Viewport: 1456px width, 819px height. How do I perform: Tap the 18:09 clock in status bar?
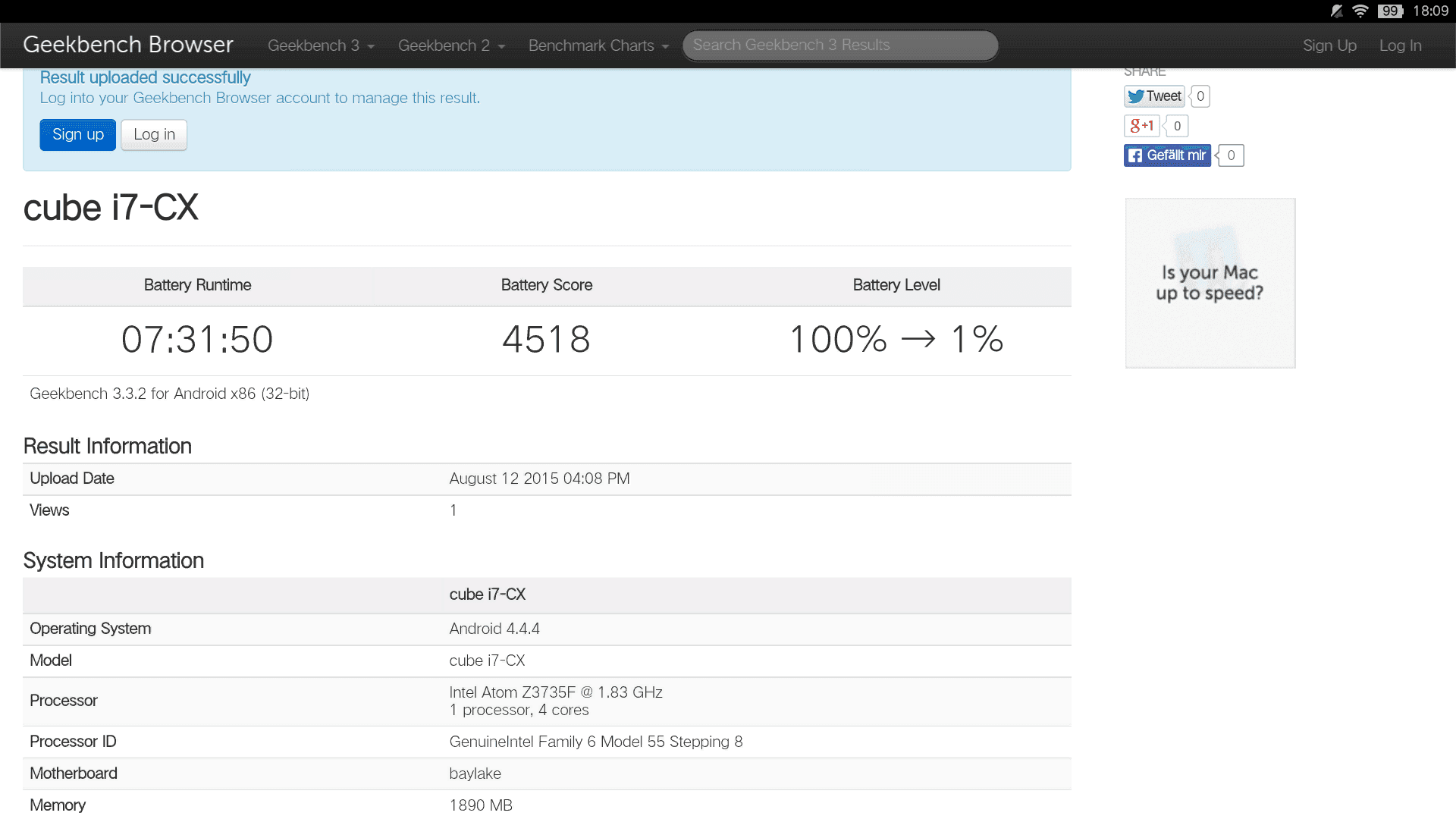(1430, 11)
